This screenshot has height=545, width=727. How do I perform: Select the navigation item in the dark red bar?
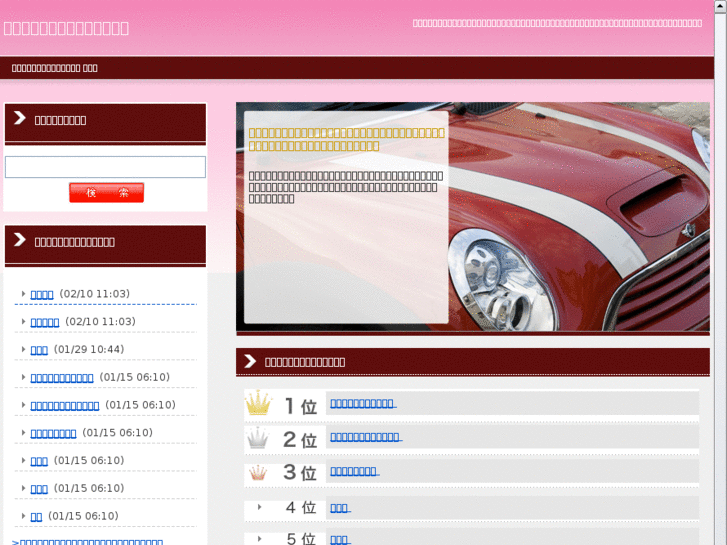(x=55, y=68)
